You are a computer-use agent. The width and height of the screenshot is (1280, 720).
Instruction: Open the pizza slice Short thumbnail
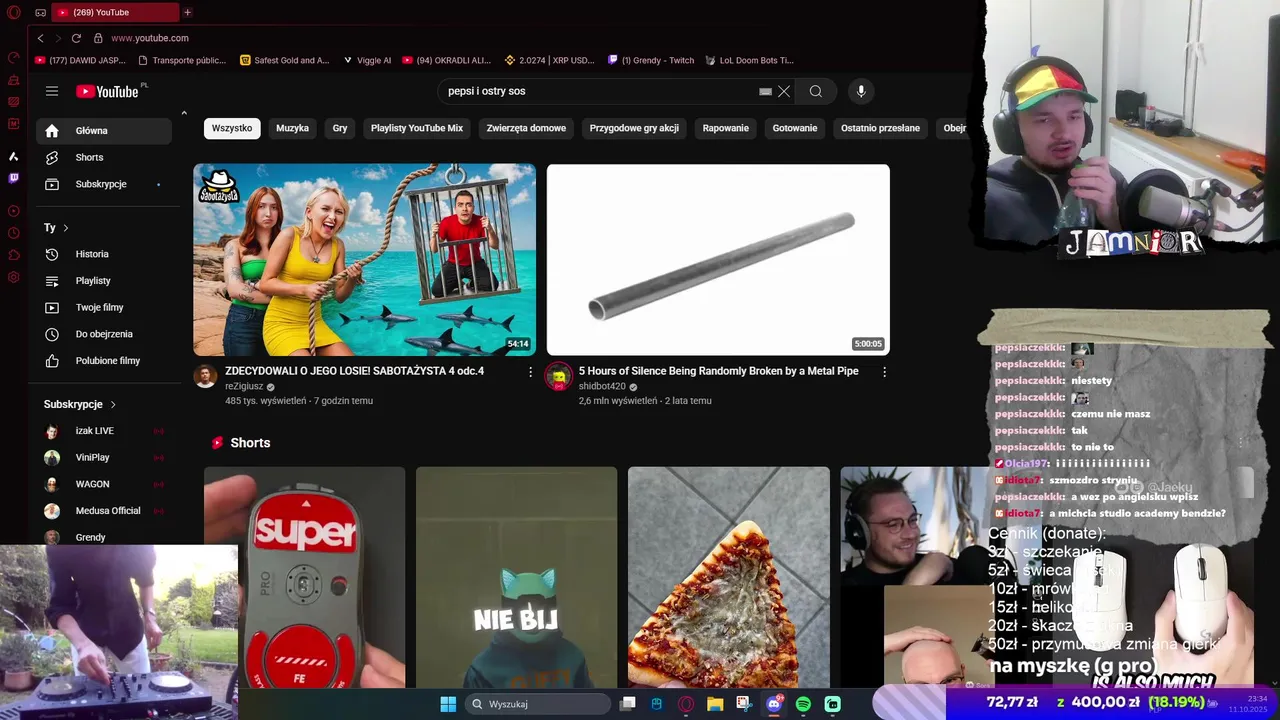click(x=729, y=578)
